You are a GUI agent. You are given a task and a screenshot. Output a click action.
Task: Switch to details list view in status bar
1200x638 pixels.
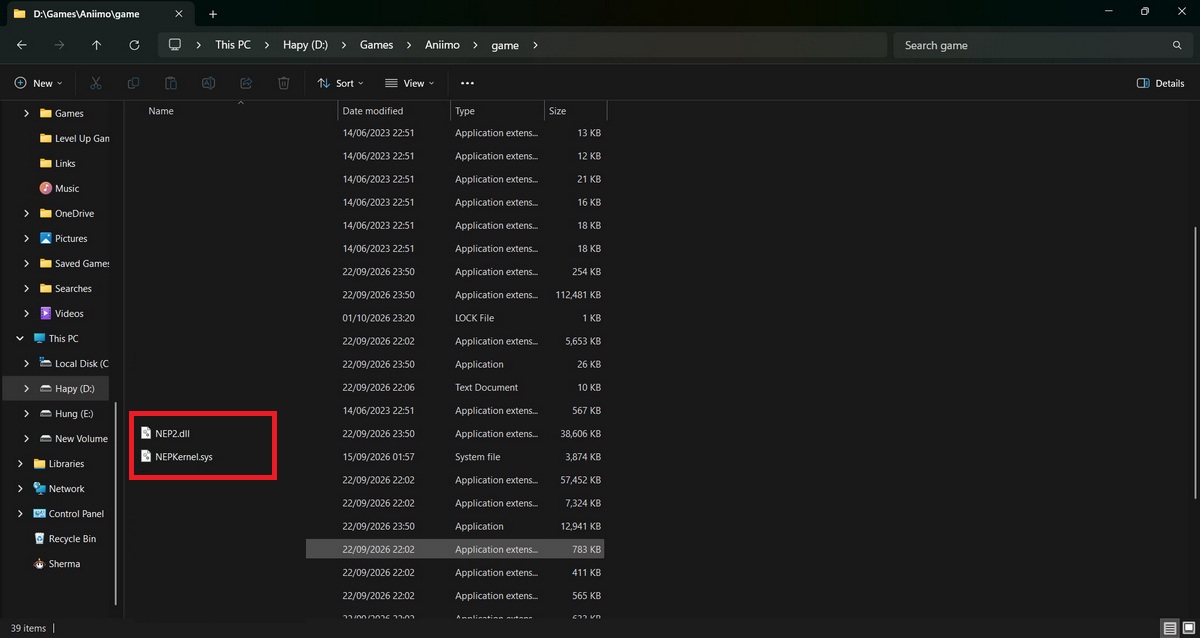click(x=1169, y=628)
